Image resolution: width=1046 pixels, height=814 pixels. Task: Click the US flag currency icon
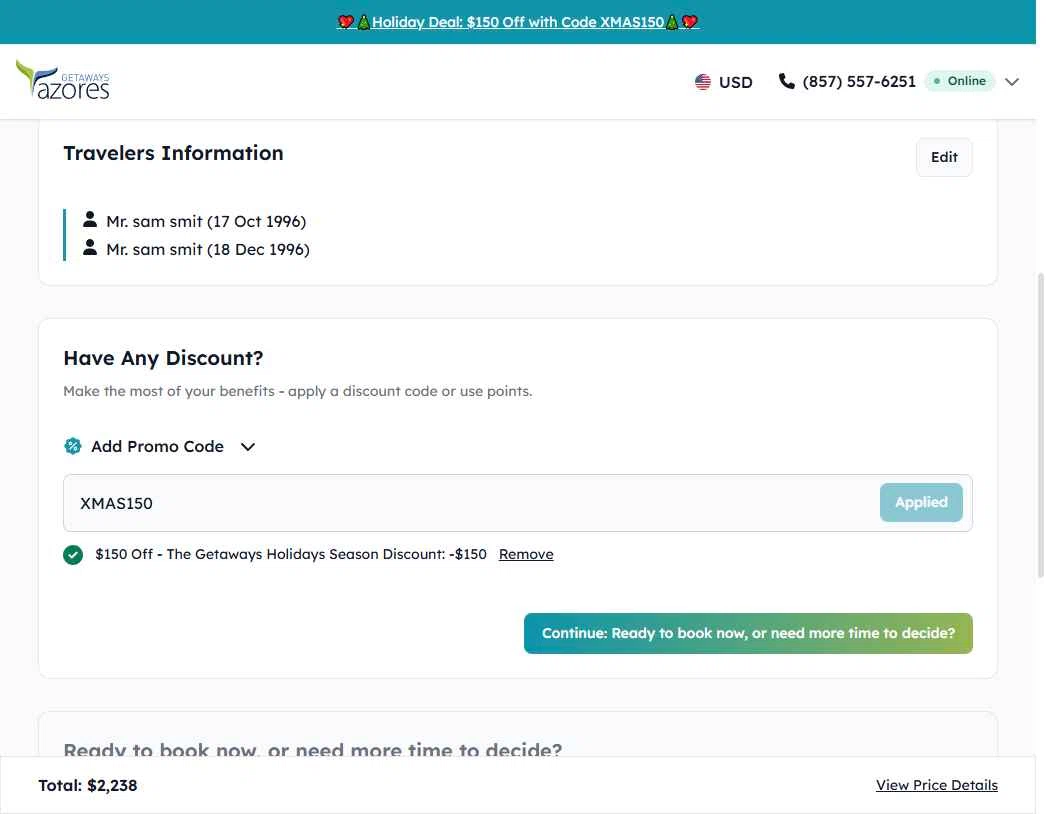[x=702, y=81]
